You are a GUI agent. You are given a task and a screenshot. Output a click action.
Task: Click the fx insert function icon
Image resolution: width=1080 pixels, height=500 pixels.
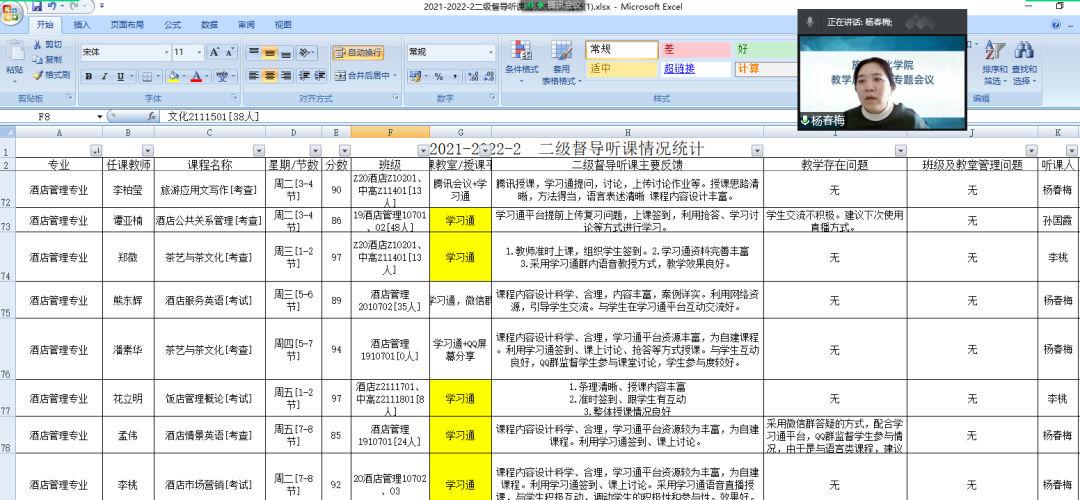[x=152, y=116]
